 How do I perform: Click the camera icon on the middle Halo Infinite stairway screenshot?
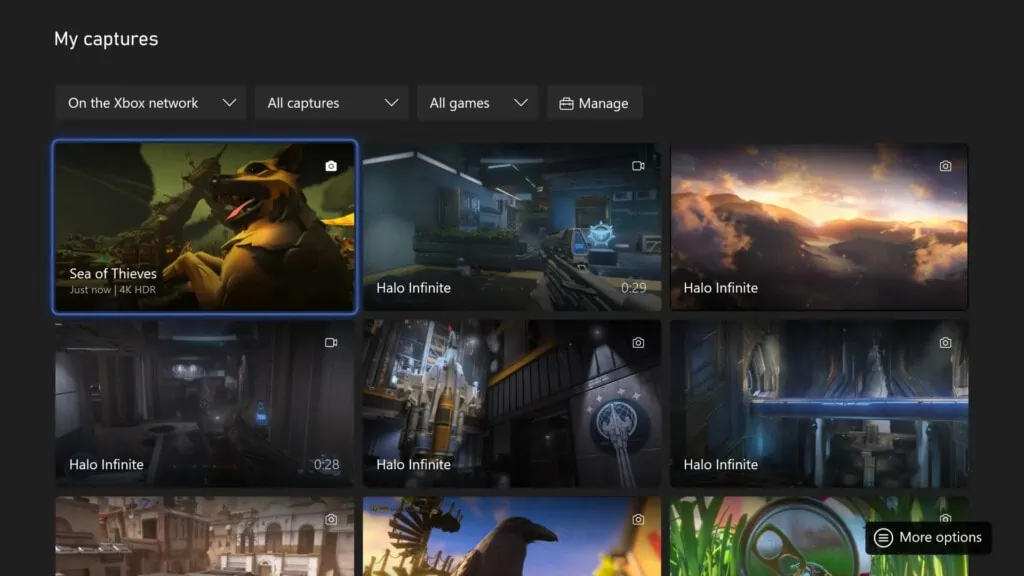coord(639,342)
